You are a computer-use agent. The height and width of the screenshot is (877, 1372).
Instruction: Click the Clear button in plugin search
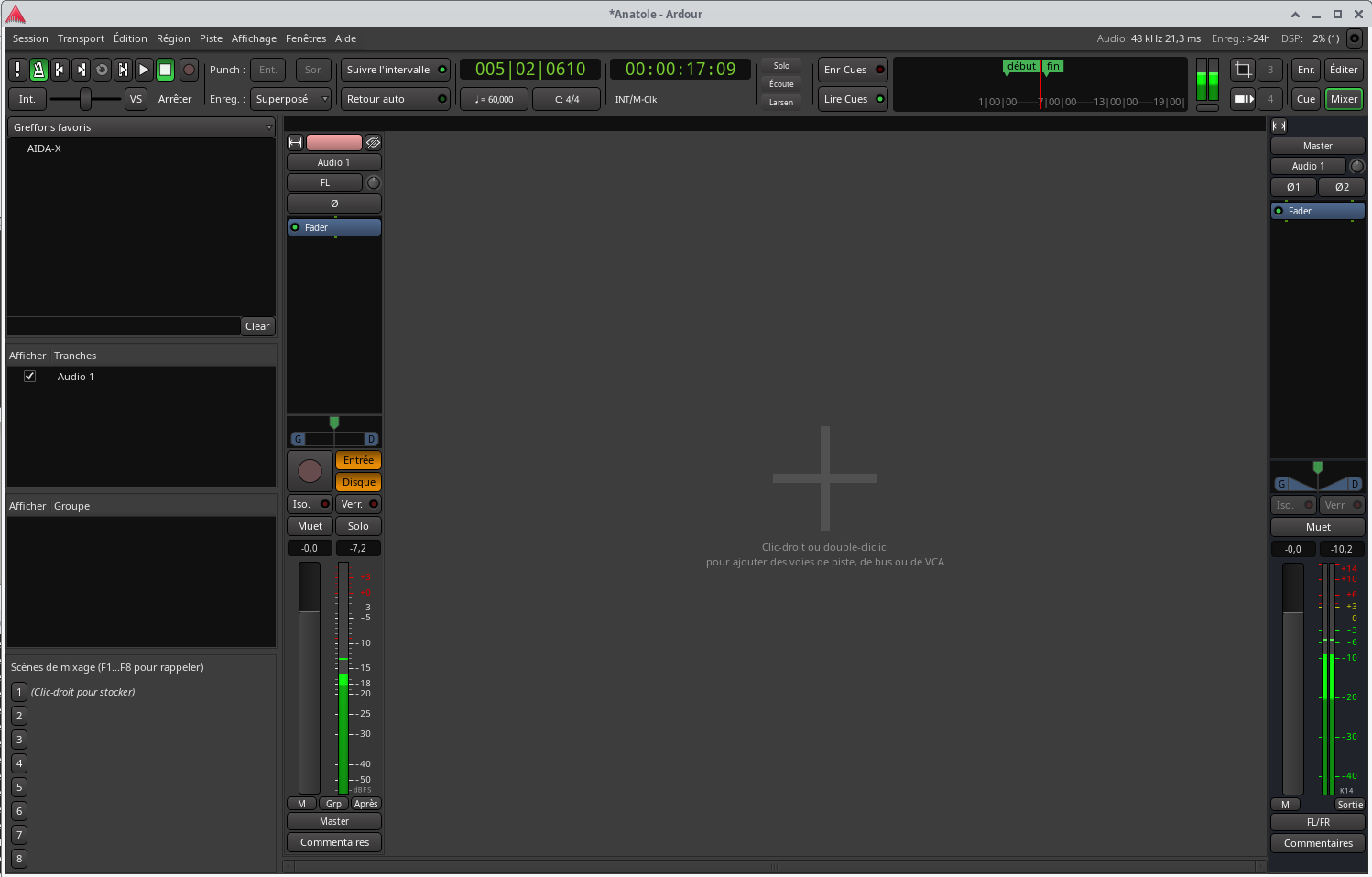[x=257, y=326]
